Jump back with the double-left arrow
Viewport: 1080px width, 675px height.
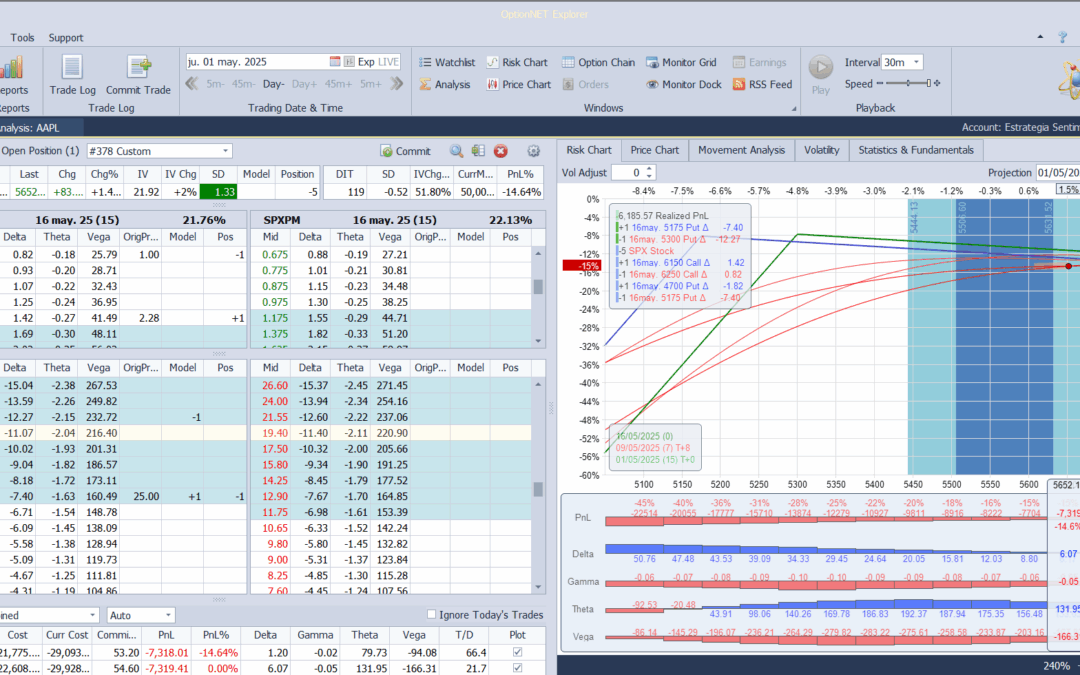[x=192, y=84]
